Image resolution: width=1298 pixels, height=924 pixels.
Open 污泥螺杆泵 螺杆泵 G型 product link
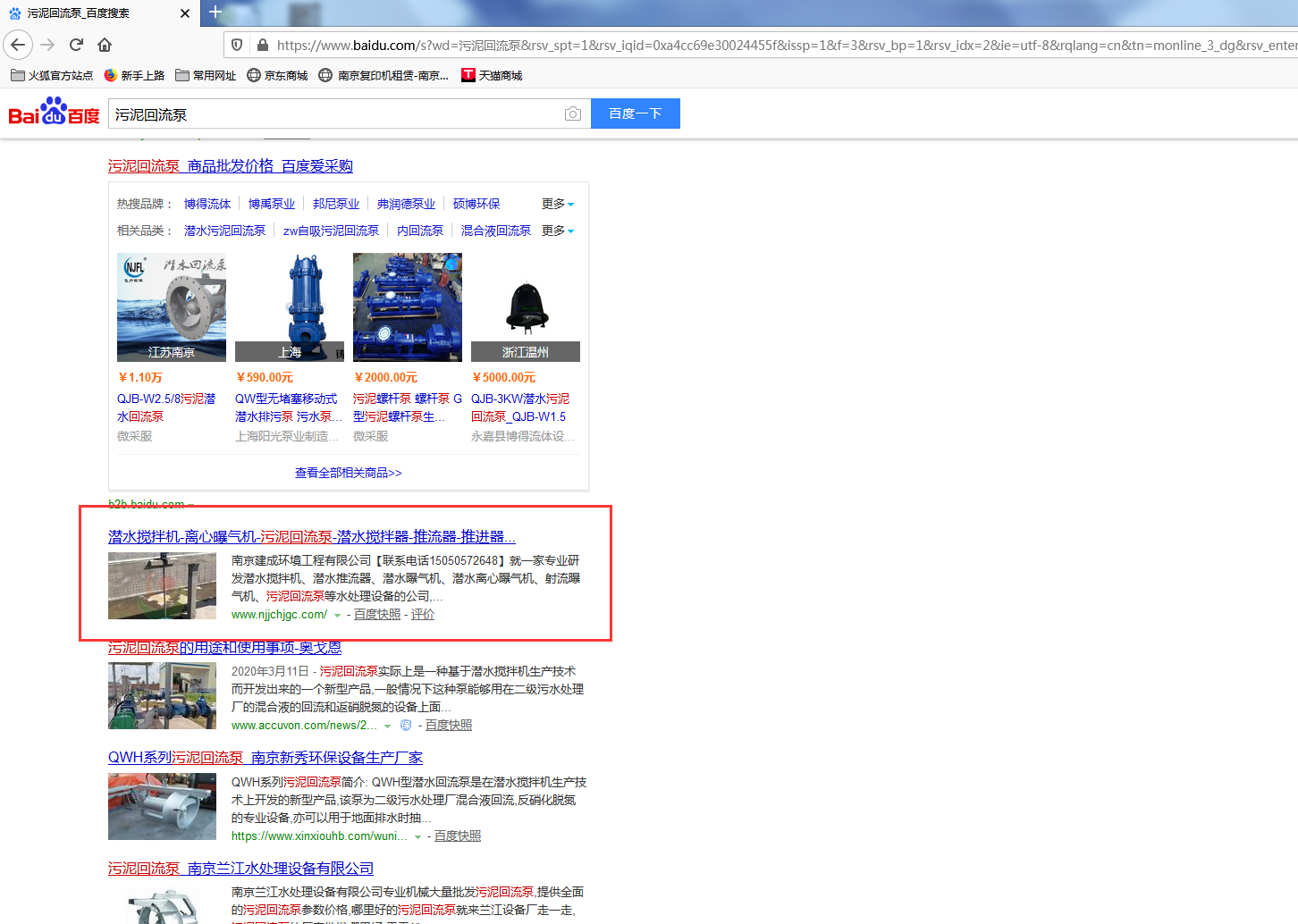click(408, 407)
